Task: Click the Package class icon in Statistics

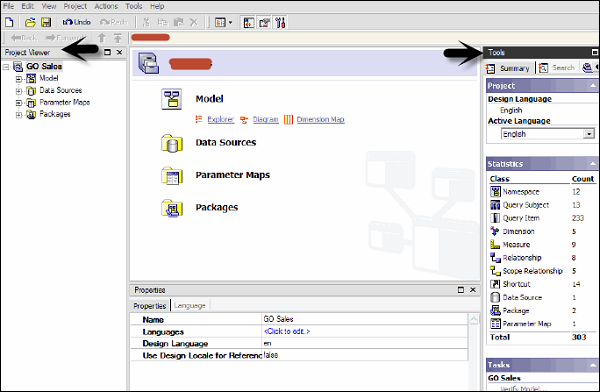Action: click(495, 310)
